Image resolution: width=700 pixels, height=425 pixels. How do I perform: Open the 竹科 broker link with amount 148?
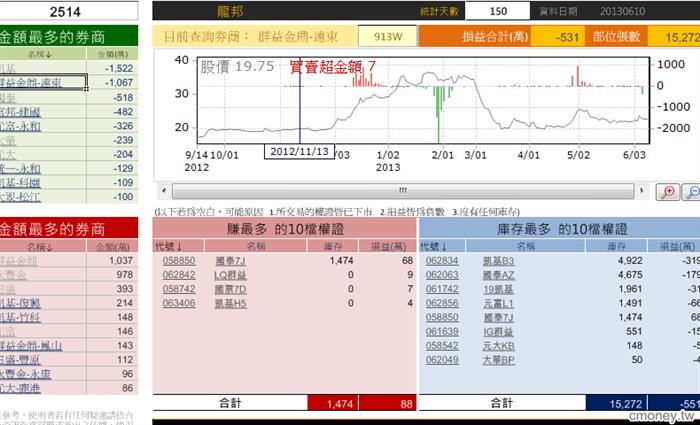20,317
